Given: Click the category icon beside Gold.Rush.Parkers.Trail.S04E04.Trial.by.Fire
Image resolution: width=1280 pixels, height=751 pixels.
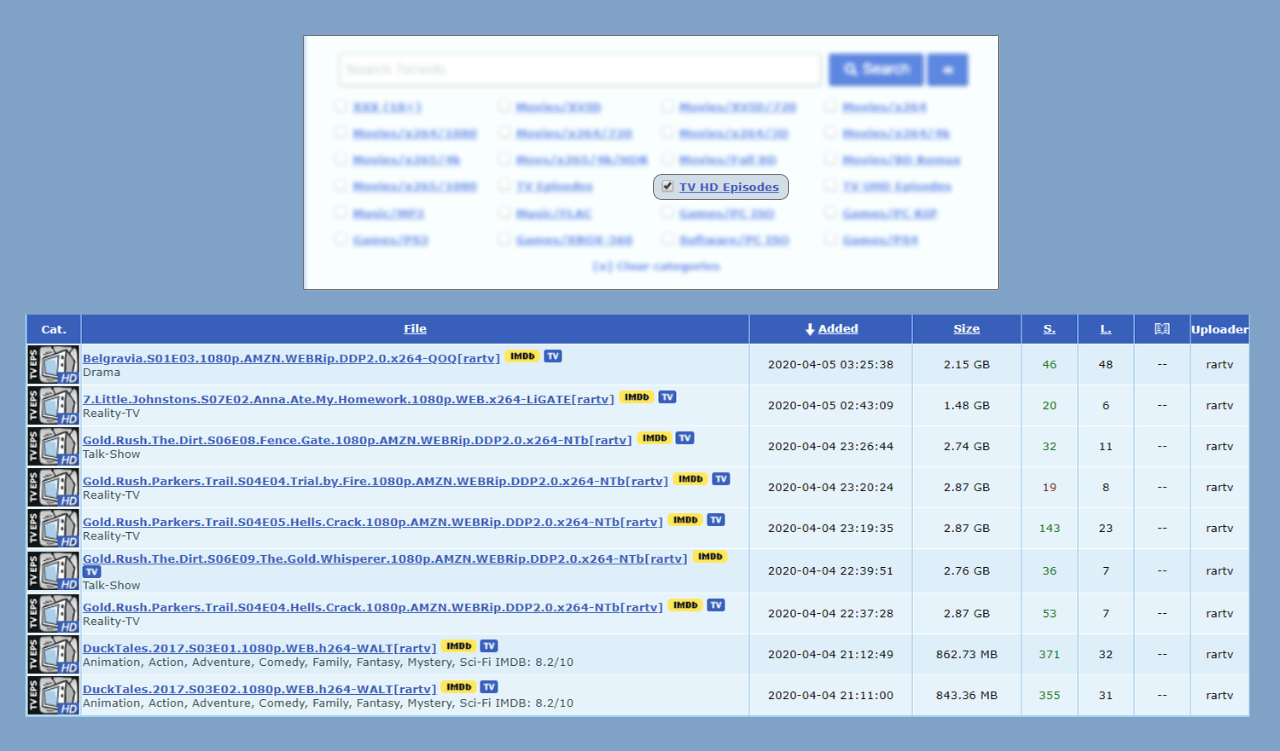Looking at the screenshot, I should point(53,487).
